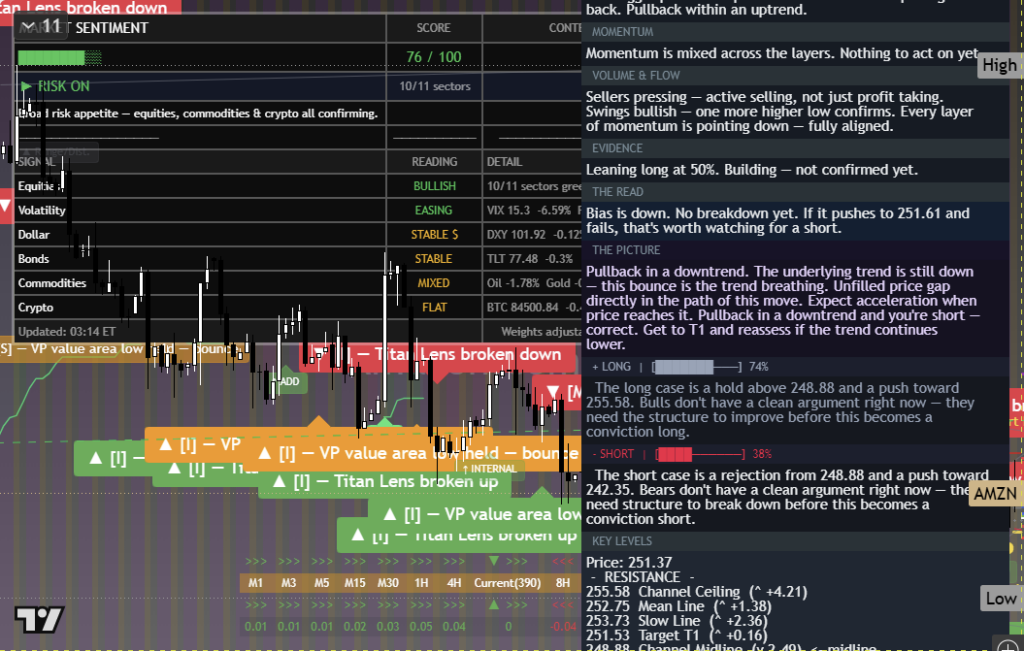Image resolution: width=1024 pixels, height=651 pixels.
Task: Click the Bonds signal row label
Action: click(x=33, y=259)
